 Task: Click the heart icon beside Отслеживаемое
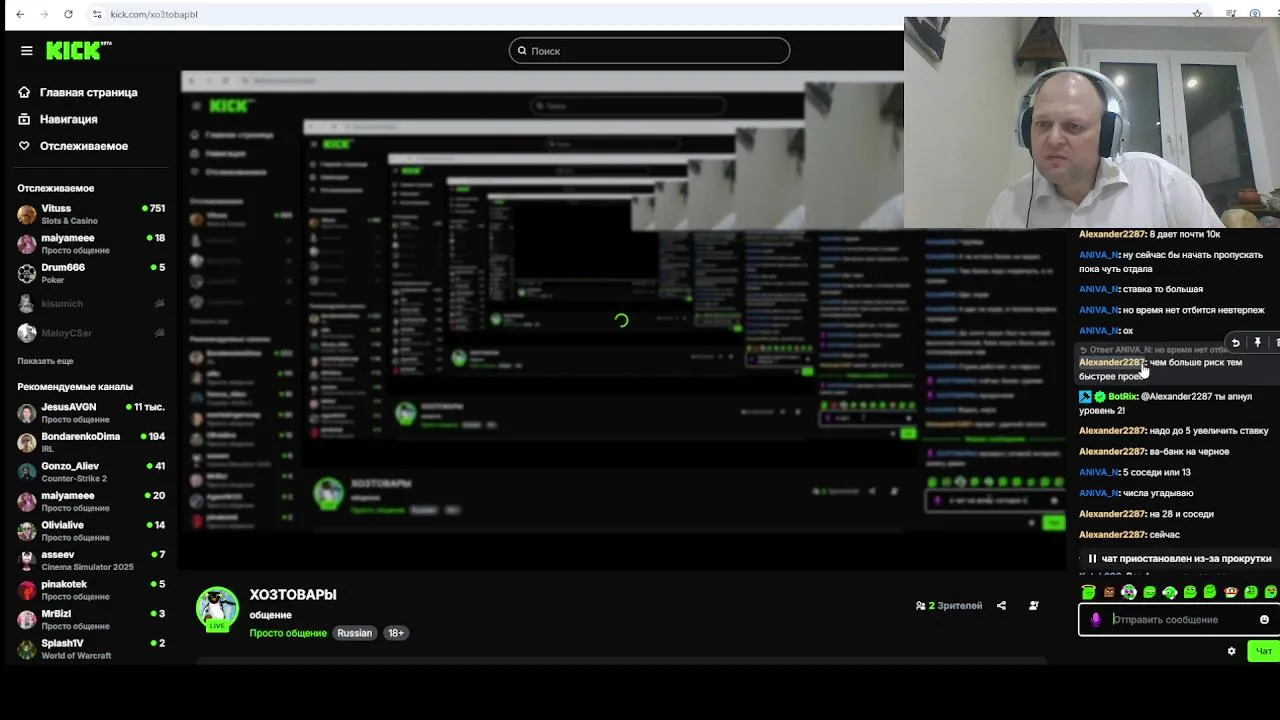(x=24, y=146)
